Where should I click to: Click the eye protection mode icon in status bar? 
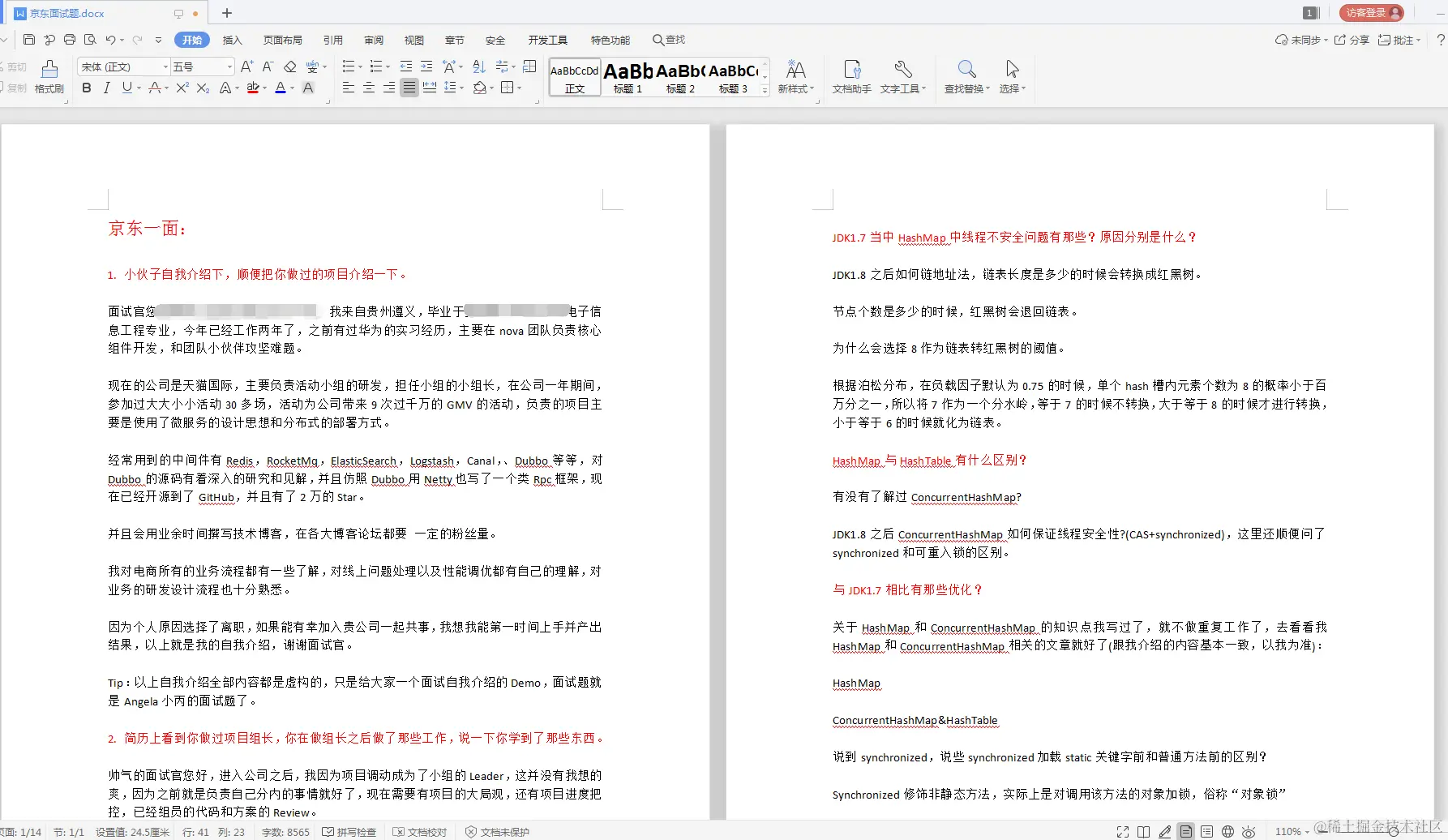(1249, 832)
